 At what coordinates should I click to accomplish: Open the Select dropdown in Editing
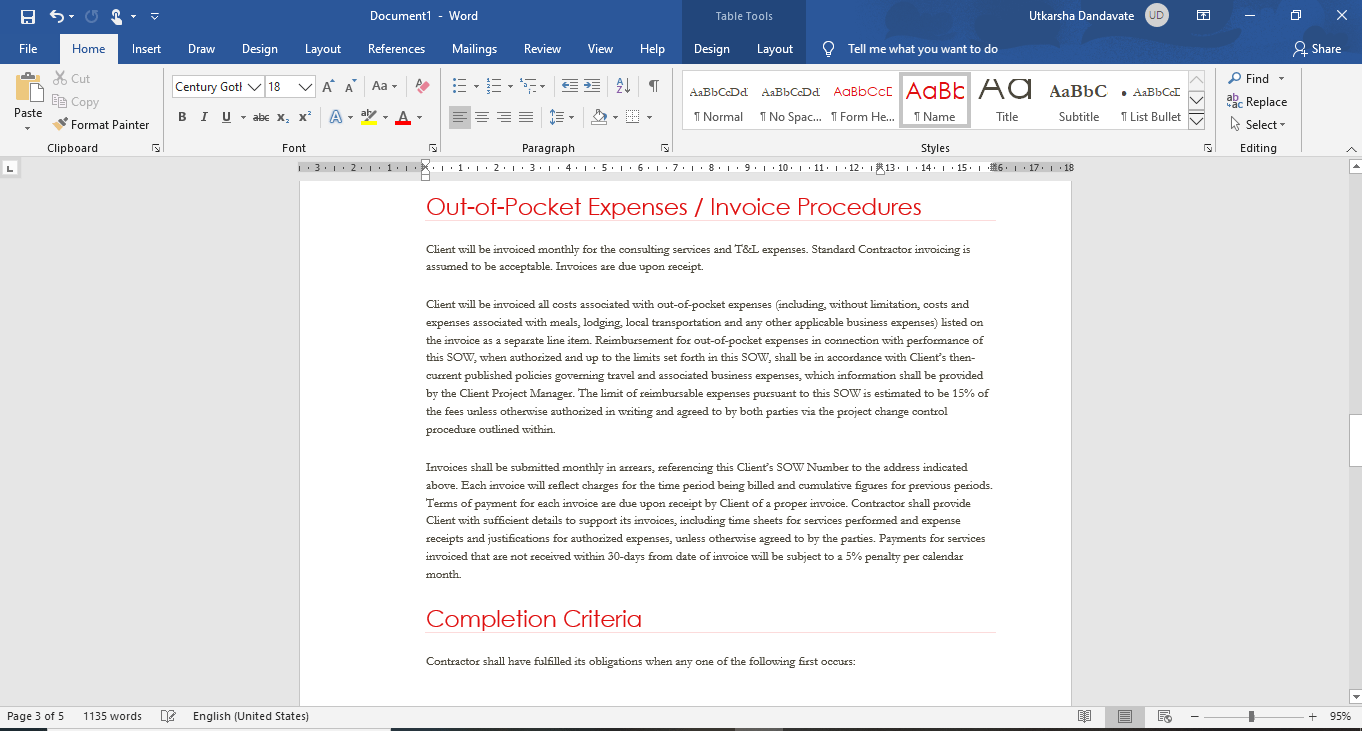tap(1257, 125)
